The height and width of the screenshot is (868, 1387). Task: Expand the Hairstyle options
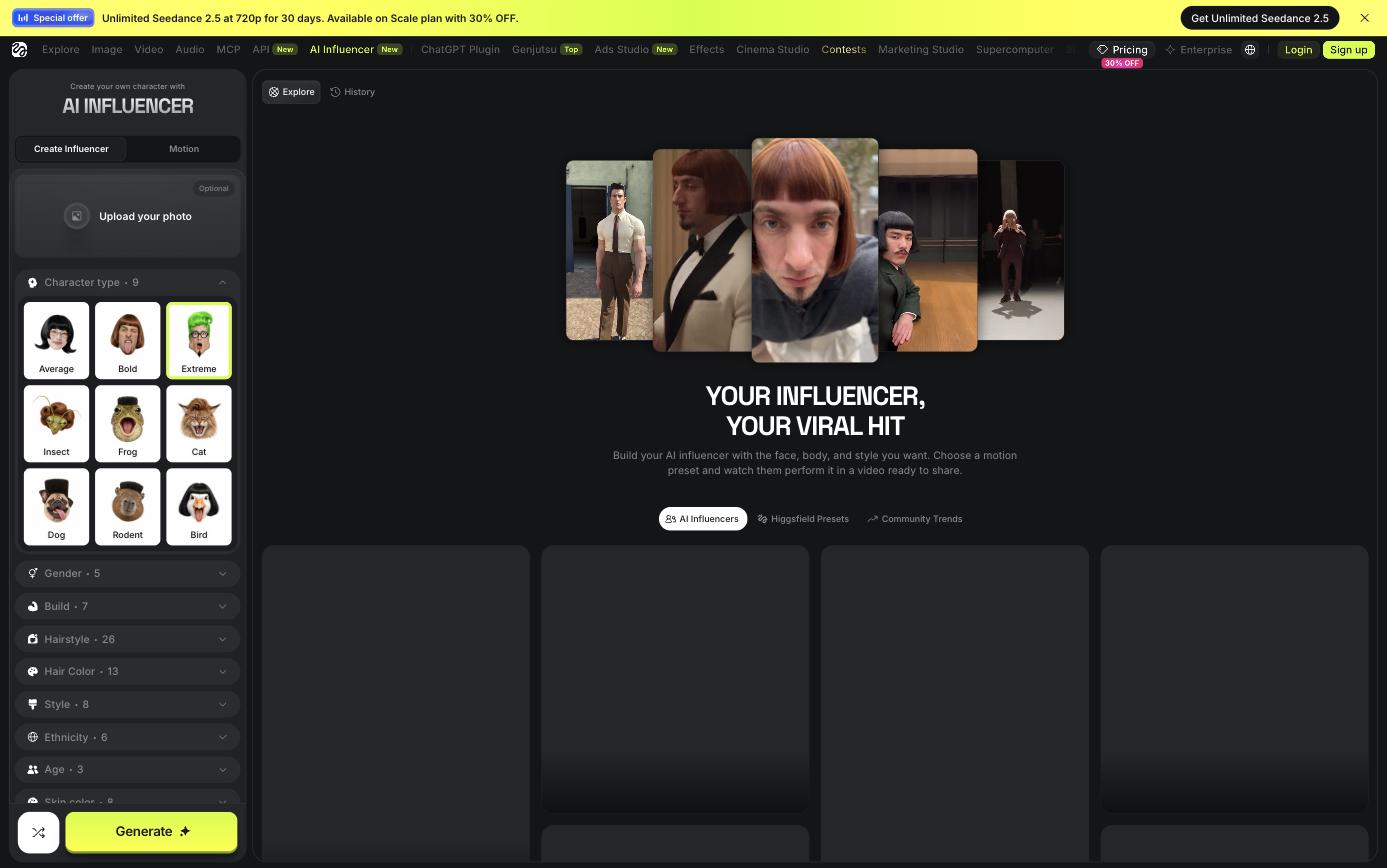pyautogui.click(x=127, y=639)
